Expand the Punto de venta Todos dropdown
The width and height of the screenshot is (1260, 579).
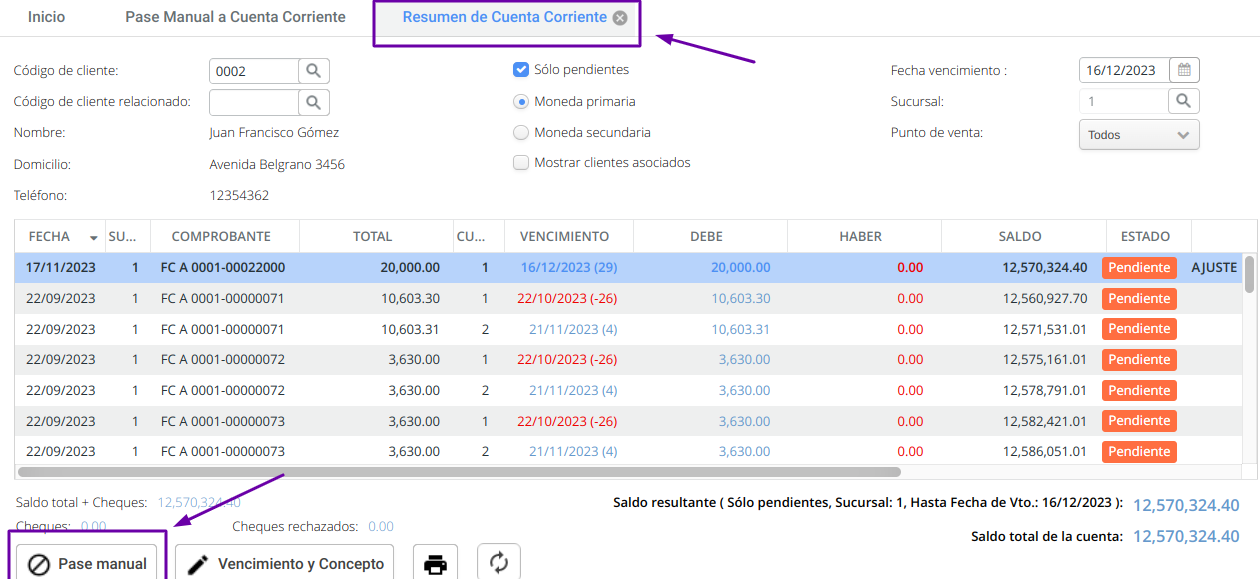tap(1139, 135)
